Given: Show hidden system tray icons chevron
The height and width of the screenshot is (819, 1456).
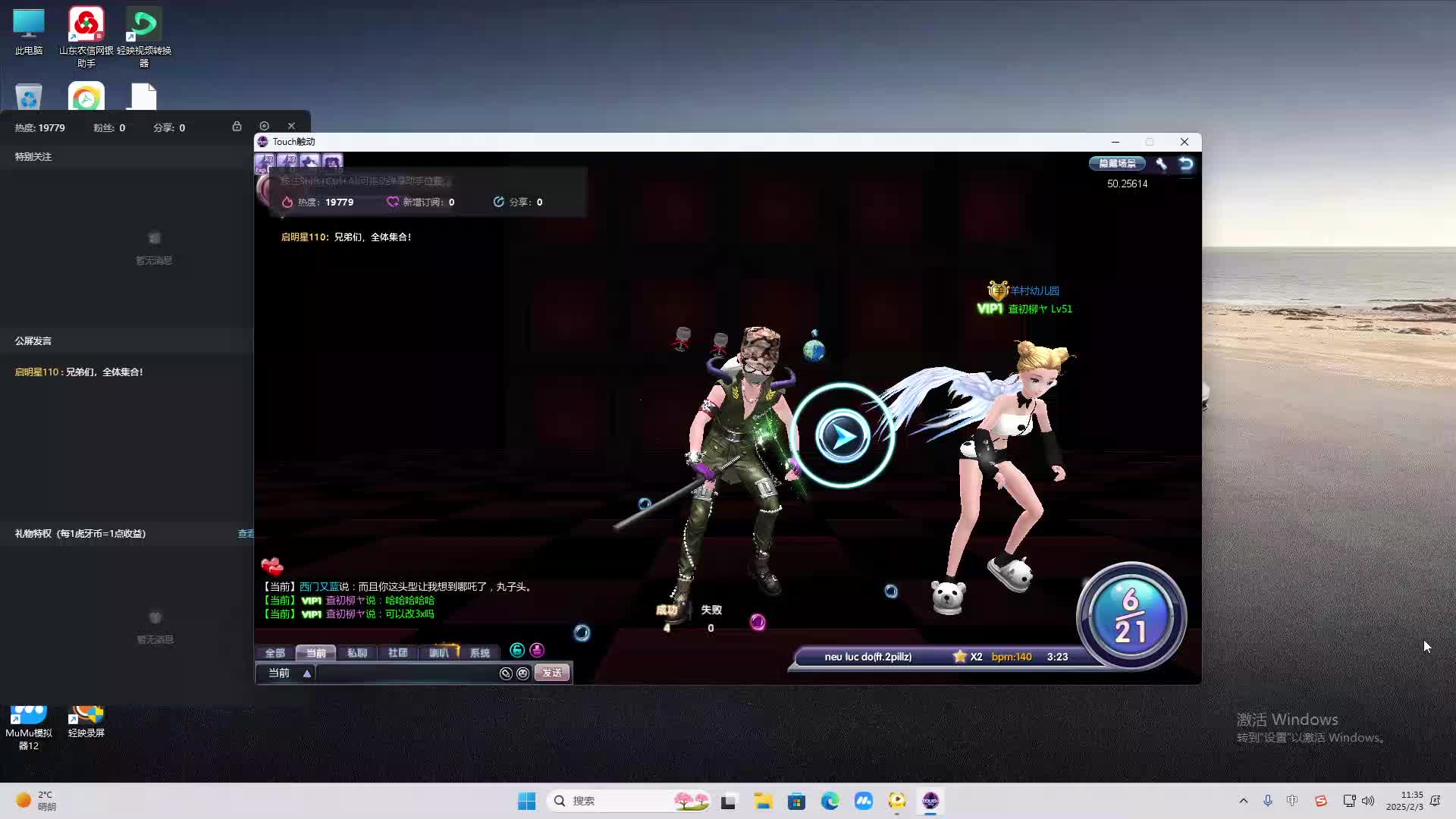Looking at the screenshot, I should (1243, 801).
